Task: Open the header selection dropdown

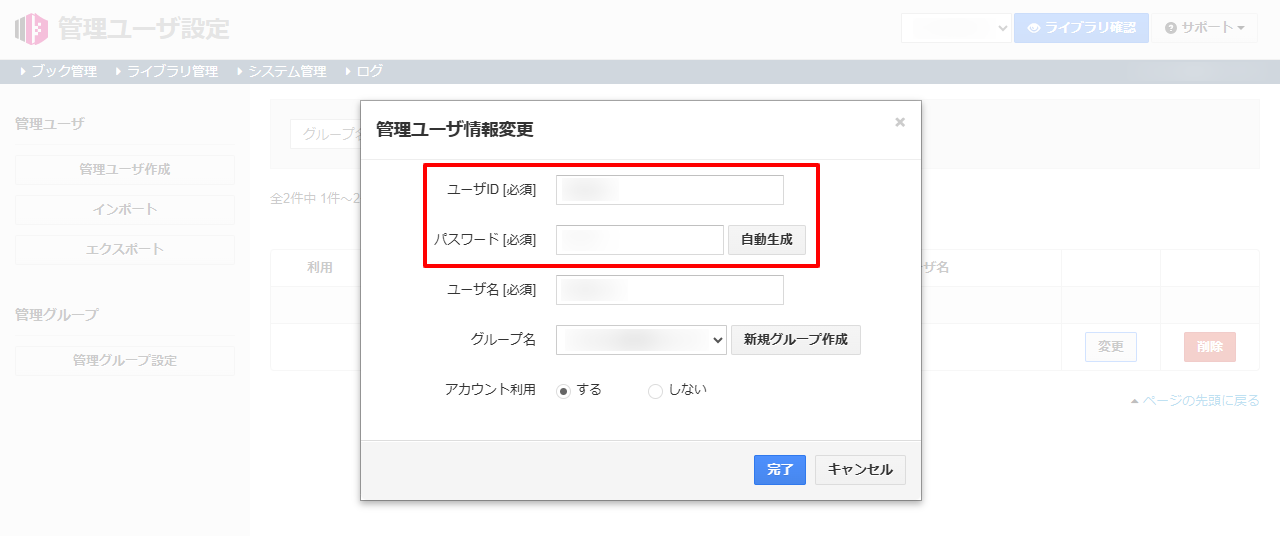Action: click(956, 28)
